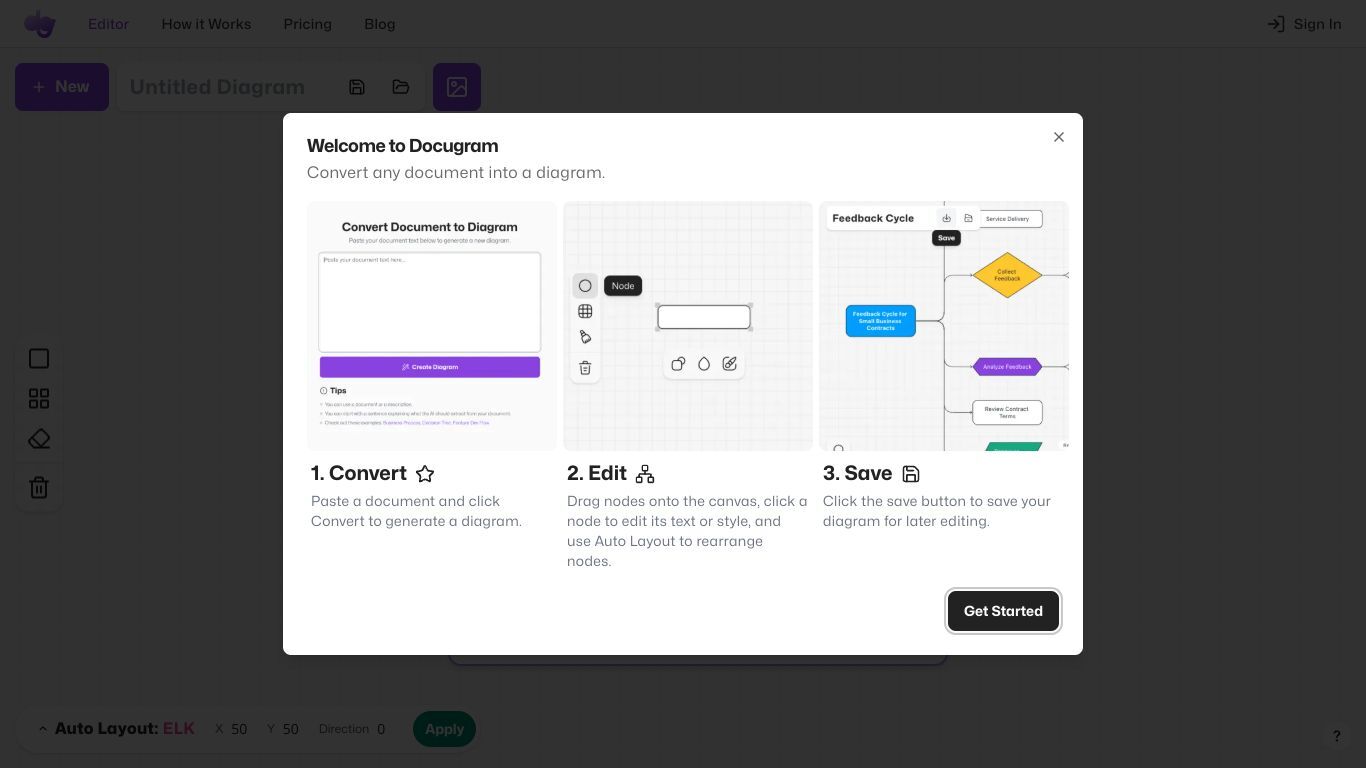The width and height of the screenshot is (1366, 768).
Task: Close the Welcome to Docugram dialog
Action: click(1059, 137)
